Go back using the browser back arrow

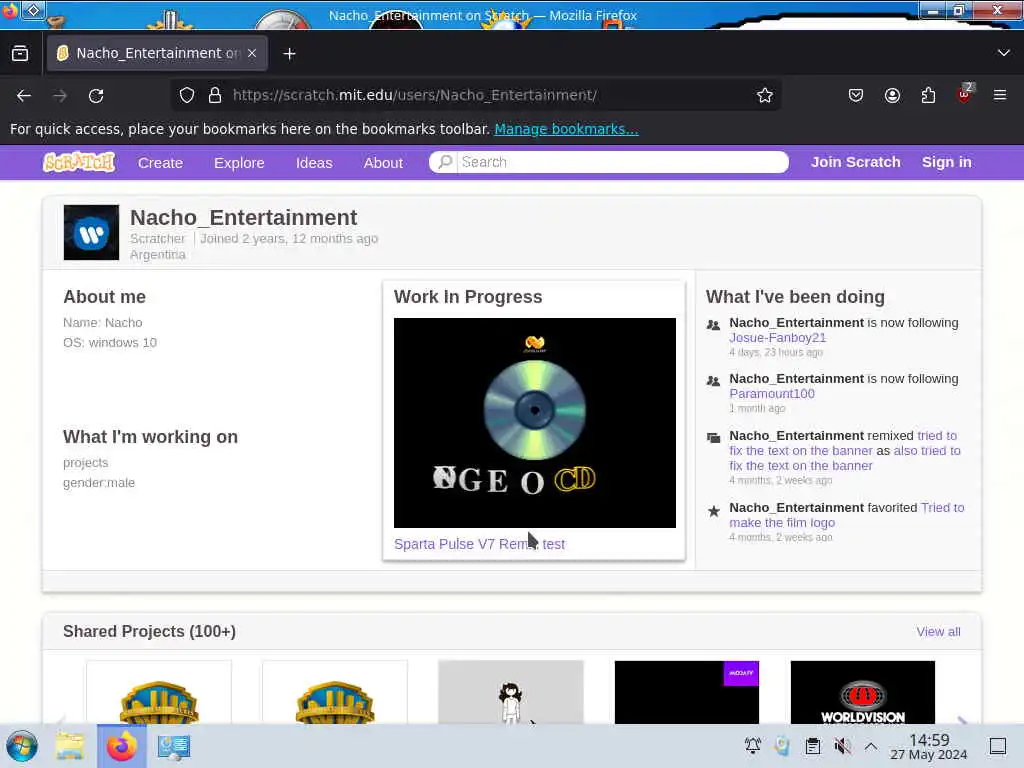click(24, 95)
